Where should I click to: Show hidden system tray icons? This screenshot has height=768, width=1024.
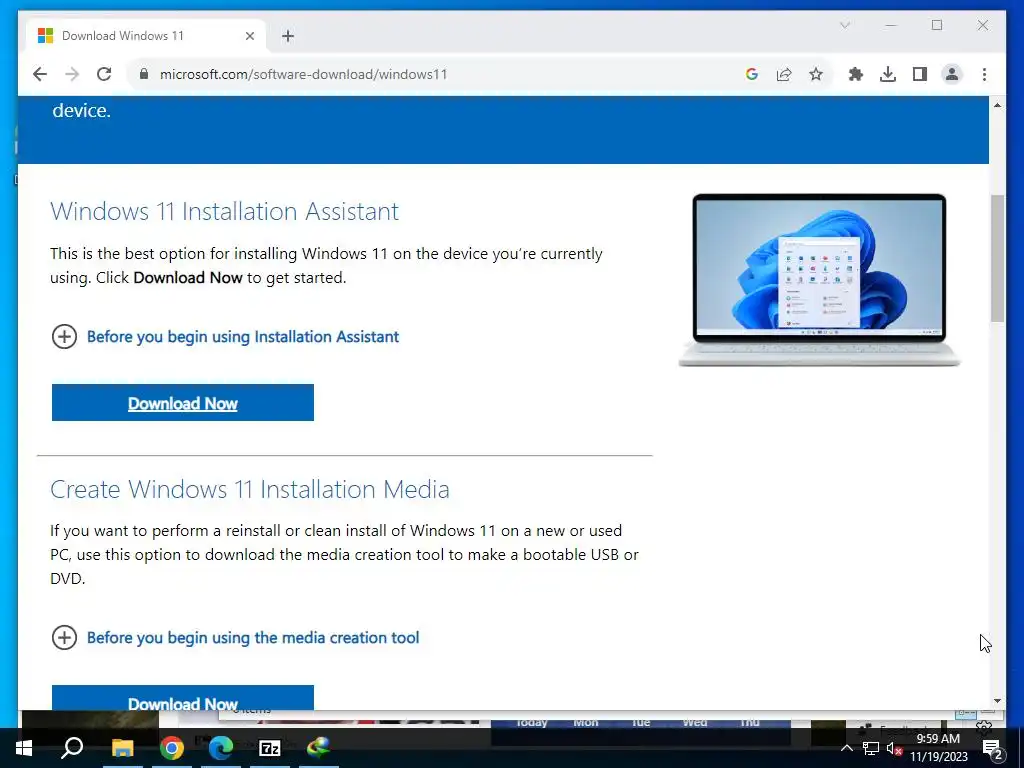846,748
